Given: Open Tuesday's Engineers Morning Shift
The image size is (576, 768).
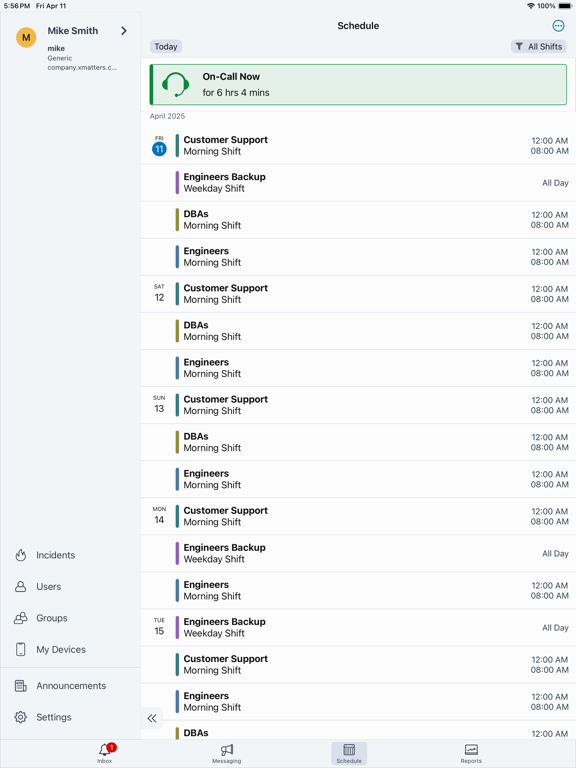Looking at the screenshot, I should [x=358, y=701].
